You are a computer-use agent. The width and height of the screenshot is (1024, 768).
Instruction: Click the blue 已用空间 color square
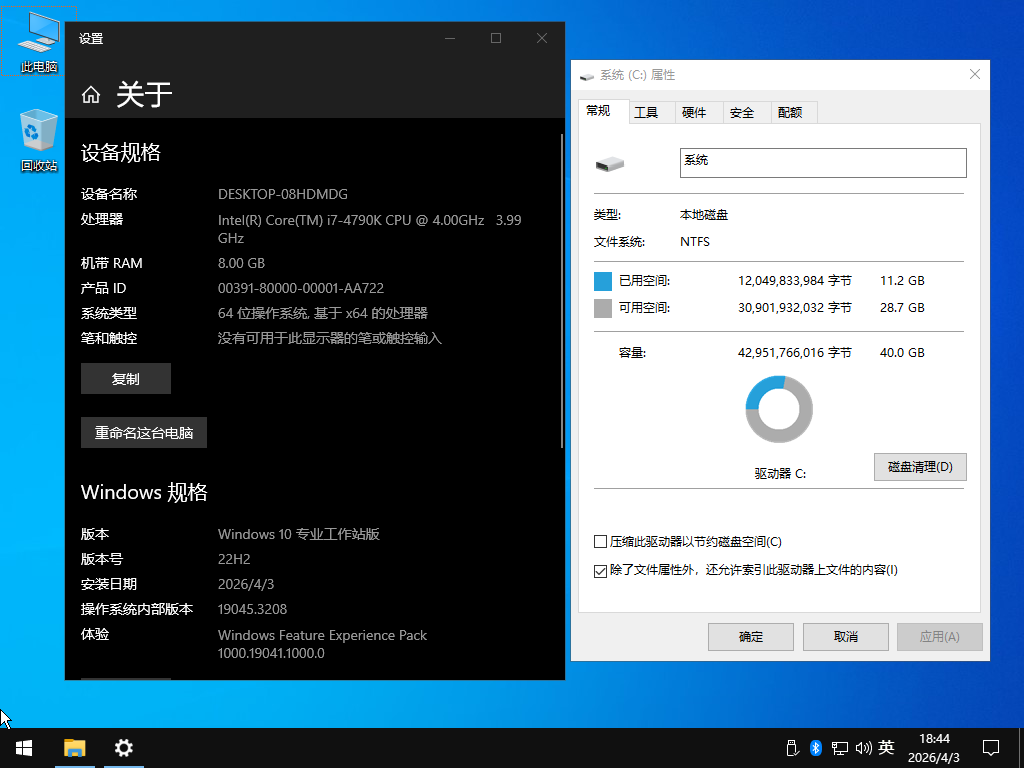(603, 281)
